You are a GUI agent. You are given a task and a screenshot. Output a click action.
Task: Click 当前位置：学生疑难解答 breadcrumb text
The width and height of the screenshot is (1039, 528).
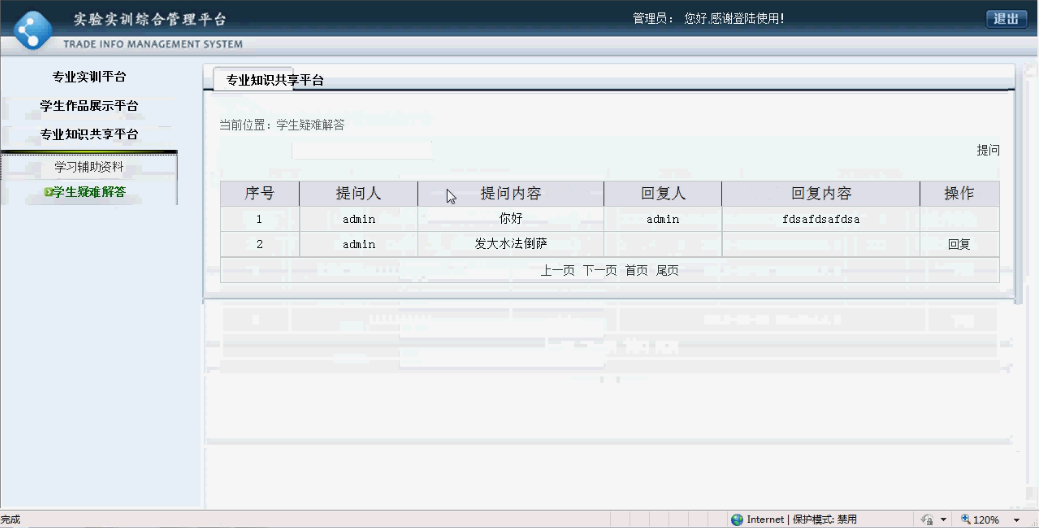coord(282,125)
